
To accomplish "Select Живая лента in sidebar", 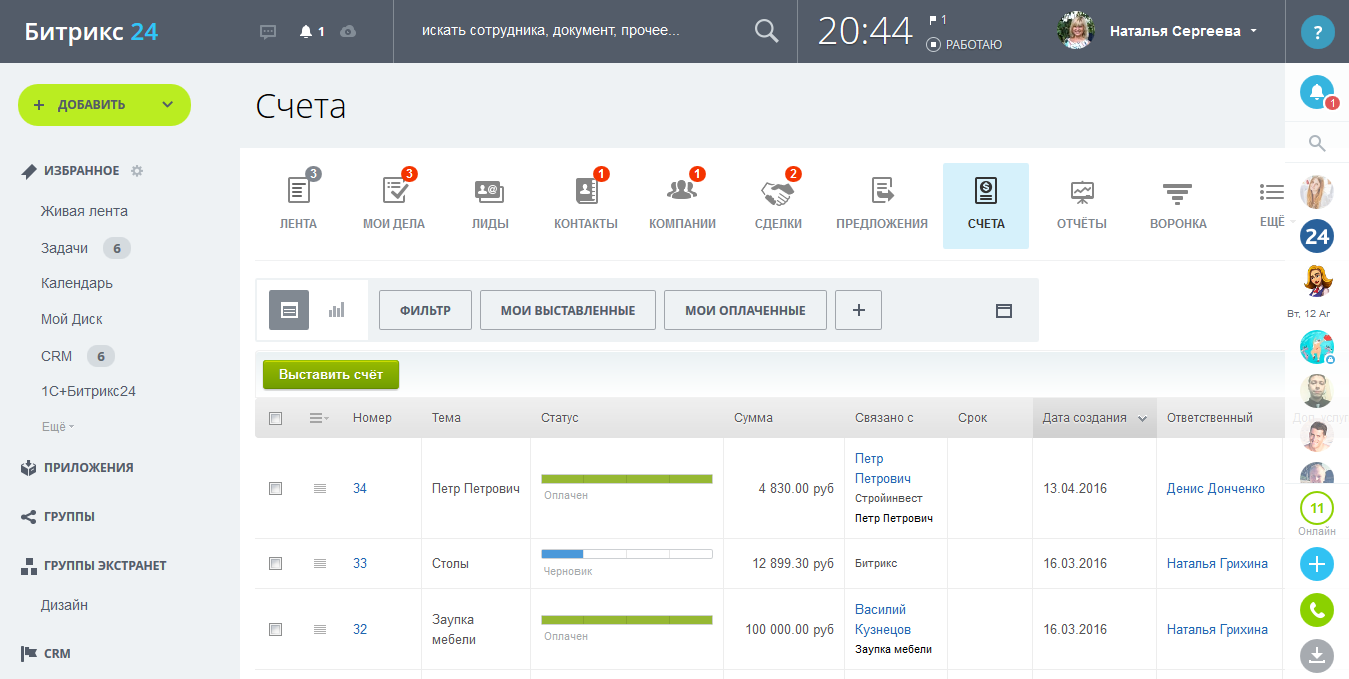I will pos(84,211).
